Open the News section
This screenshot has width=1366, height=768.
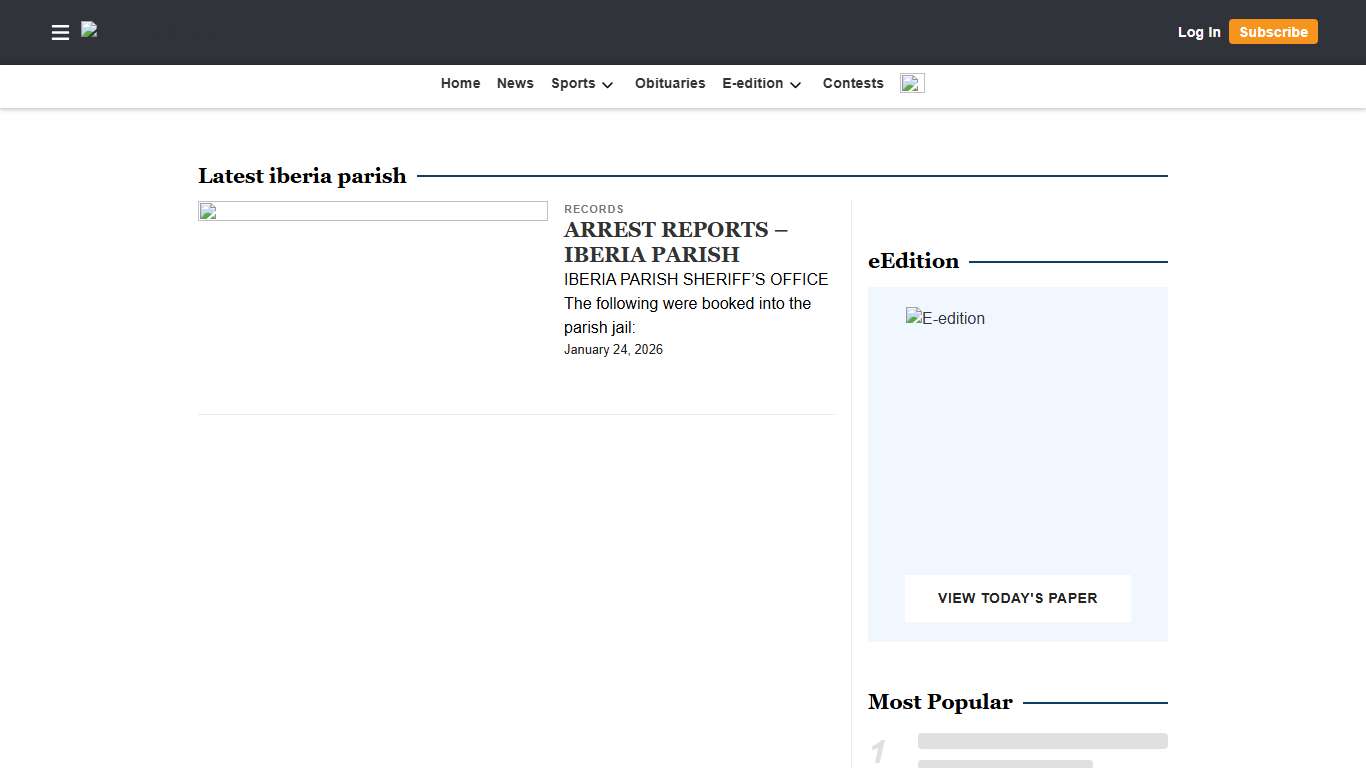click(x=515, y=83)
